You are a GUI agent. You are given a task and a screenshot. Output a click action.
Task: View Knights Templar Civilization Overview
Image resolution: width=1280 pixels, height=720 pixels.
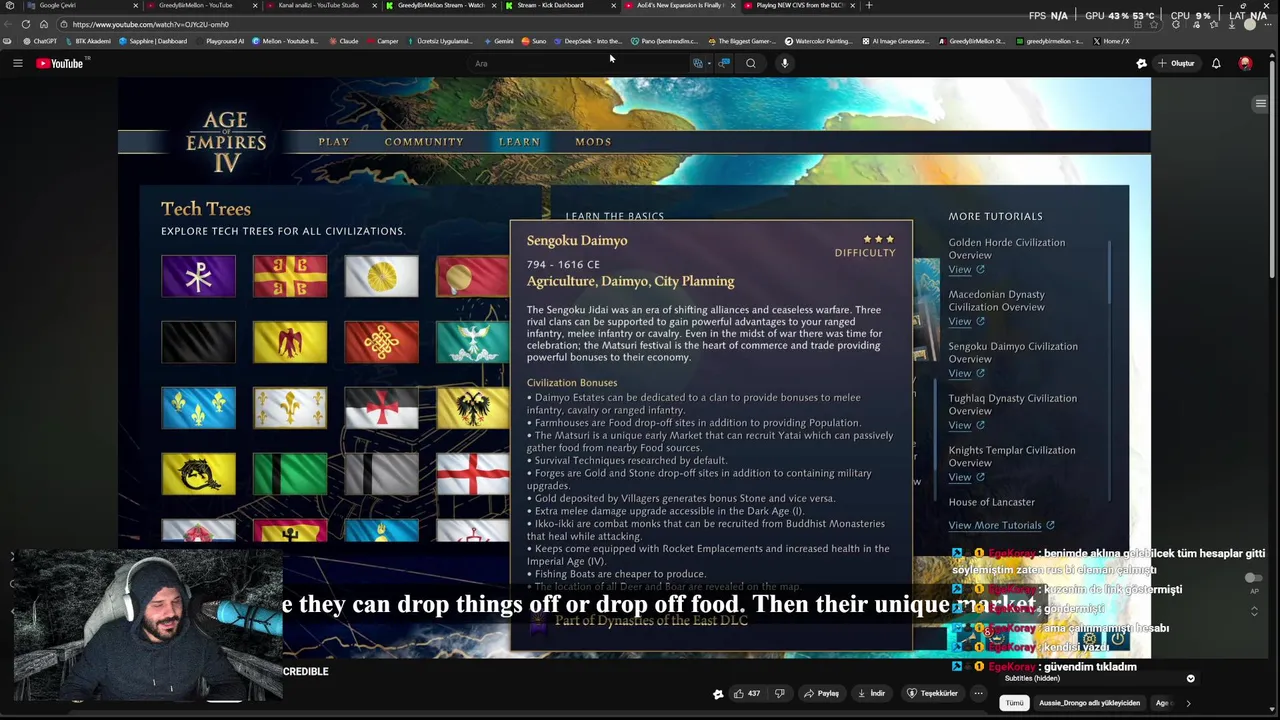point(966,477)
